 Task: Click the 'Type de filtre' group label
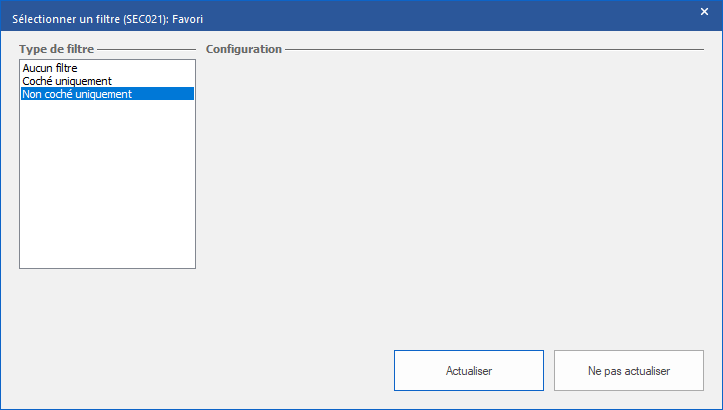point(57,49)
